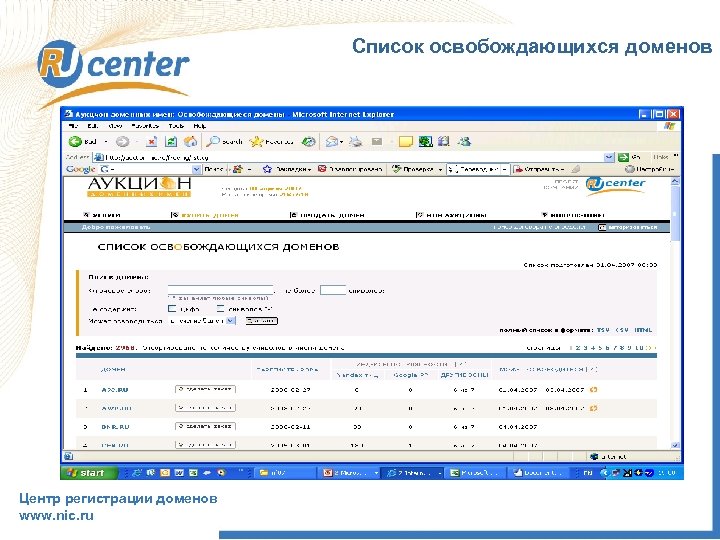This screenshot has height=540, width=720.
Task: Click the Google toolbar settings gear icon
Action: 630,169
